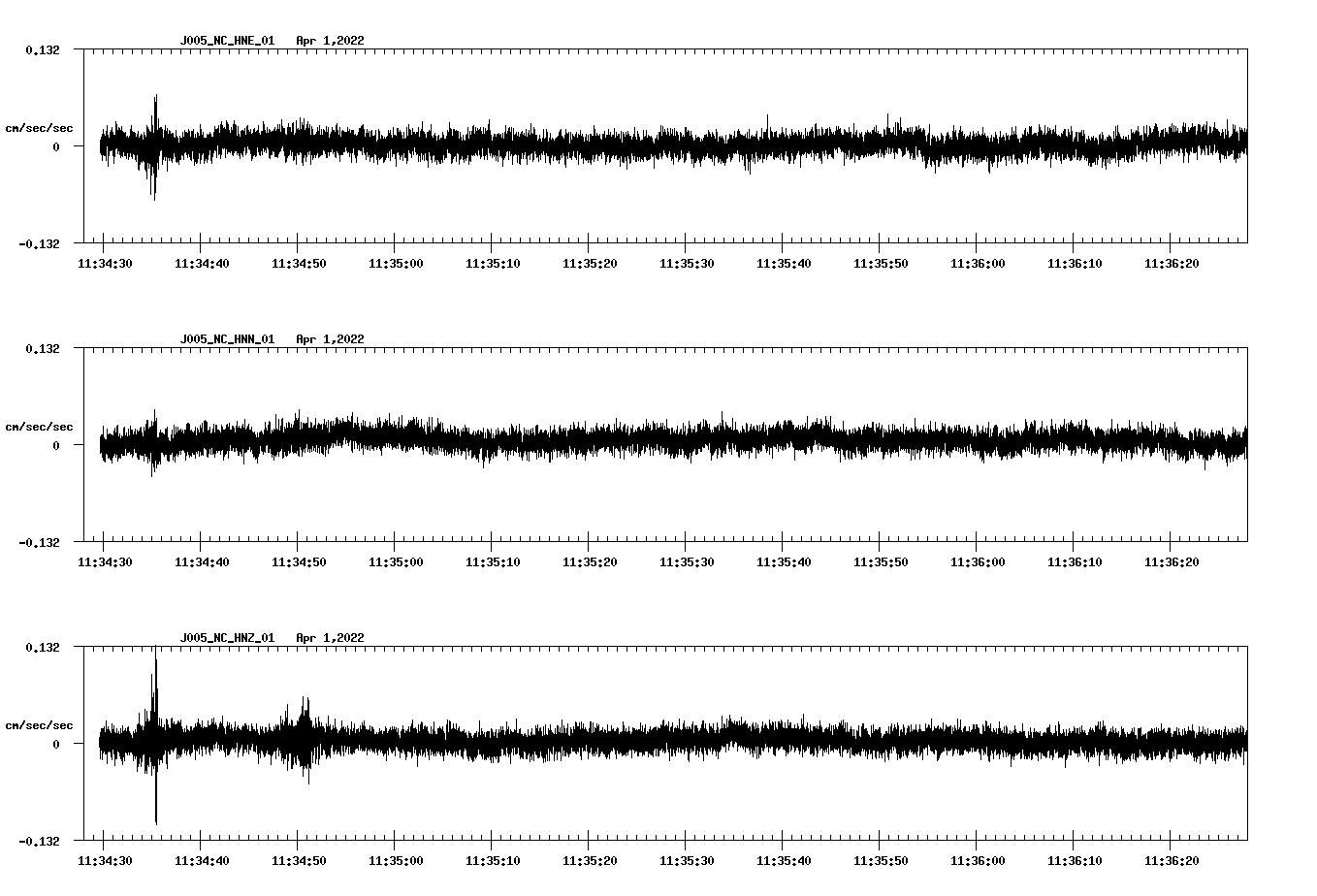Viewport: 1317px width, 896px height.
Task: Click the 11:34:50 time label under HNN plot
Action: pyautogui.click(x=299, y=562)
